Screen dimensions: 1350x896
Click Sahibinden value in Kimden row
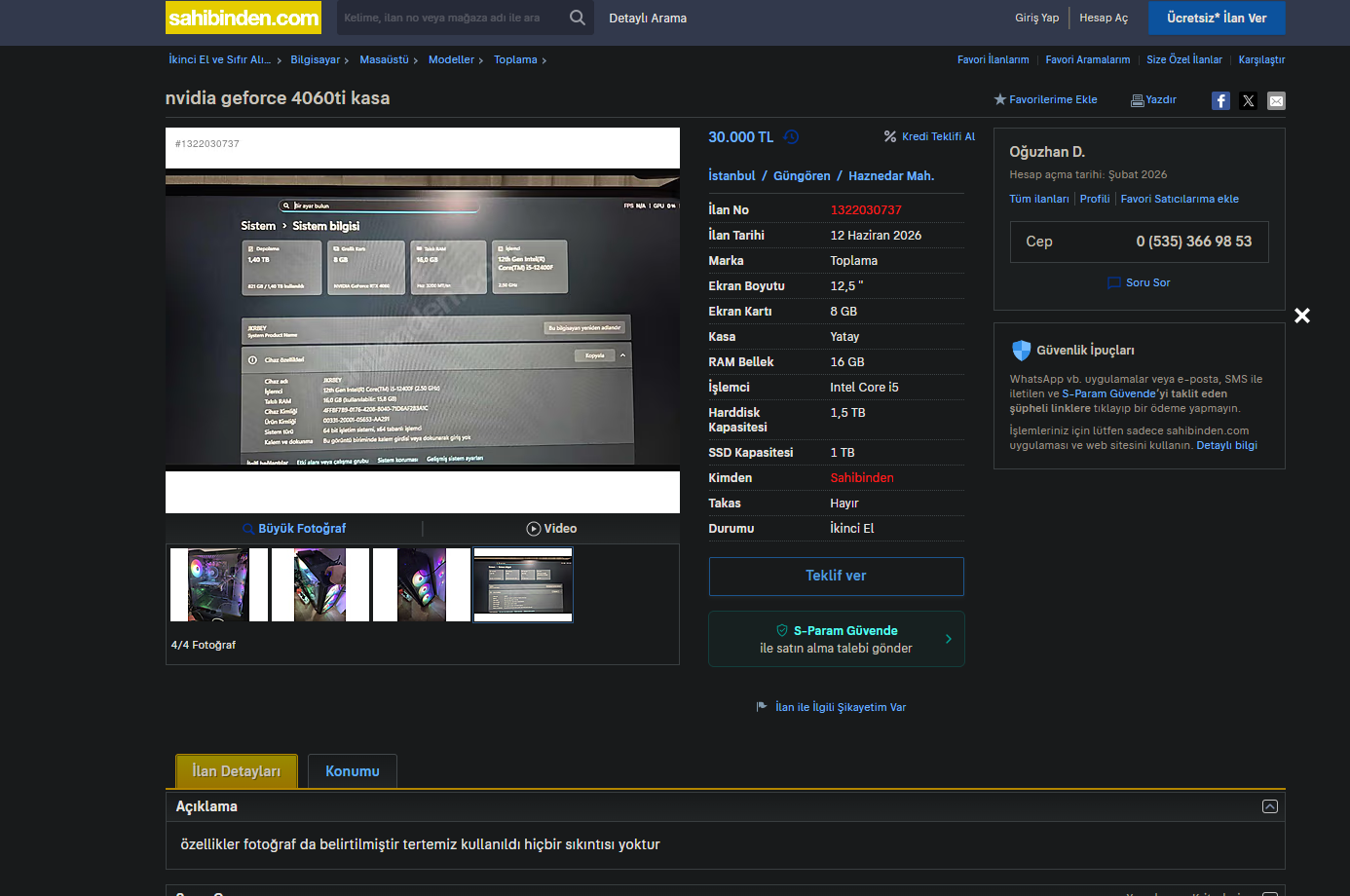pos(862,477)
